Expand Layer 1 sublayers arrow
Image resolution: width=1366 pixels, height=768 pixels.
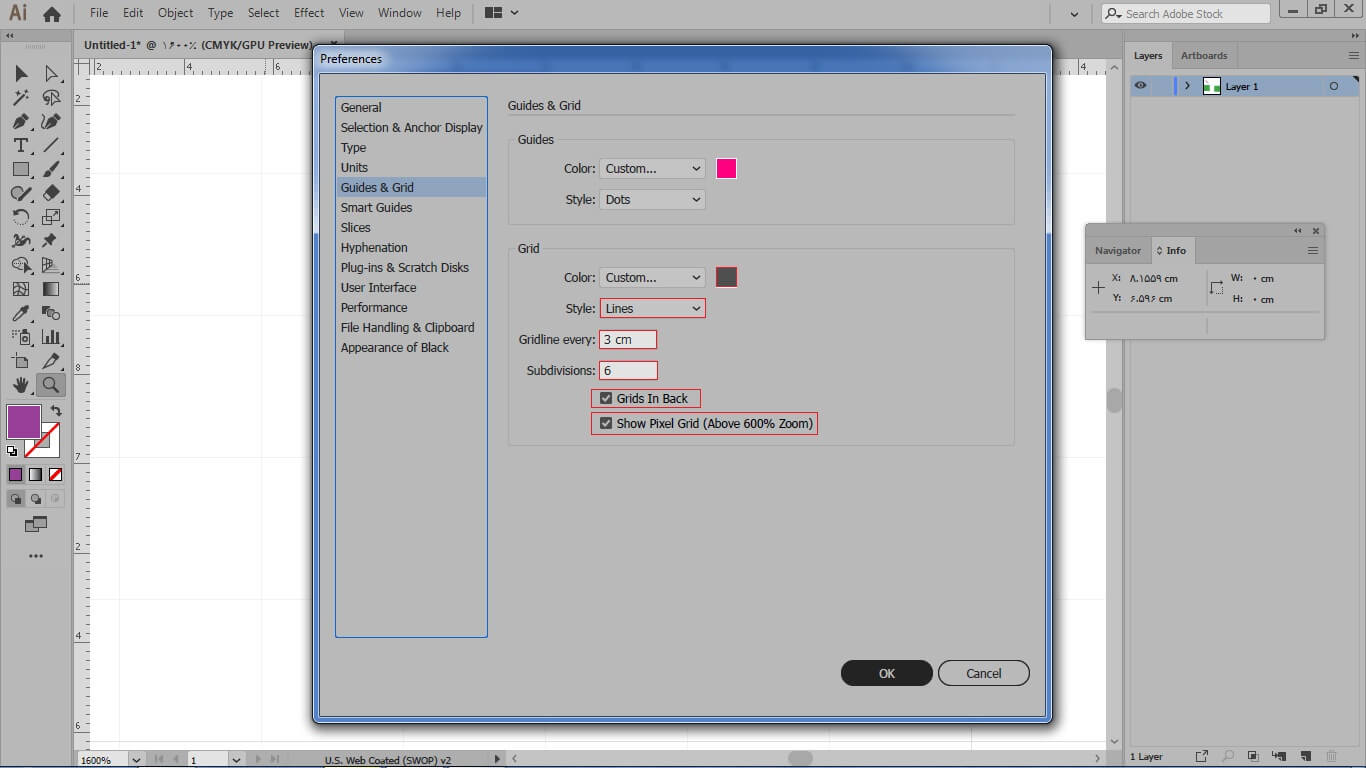tap(1187, 86)
